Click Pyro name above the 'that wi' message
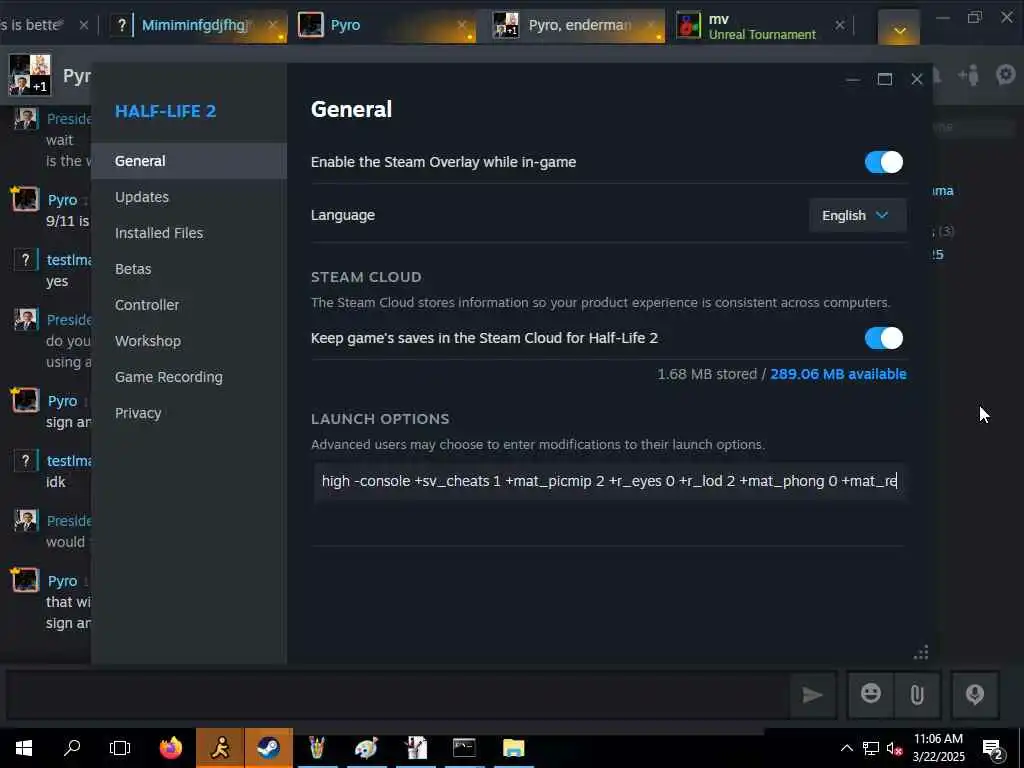Image resolution: width=1024 pixels, height=768 pixels. pyautogui.click(x=62, y=581)
